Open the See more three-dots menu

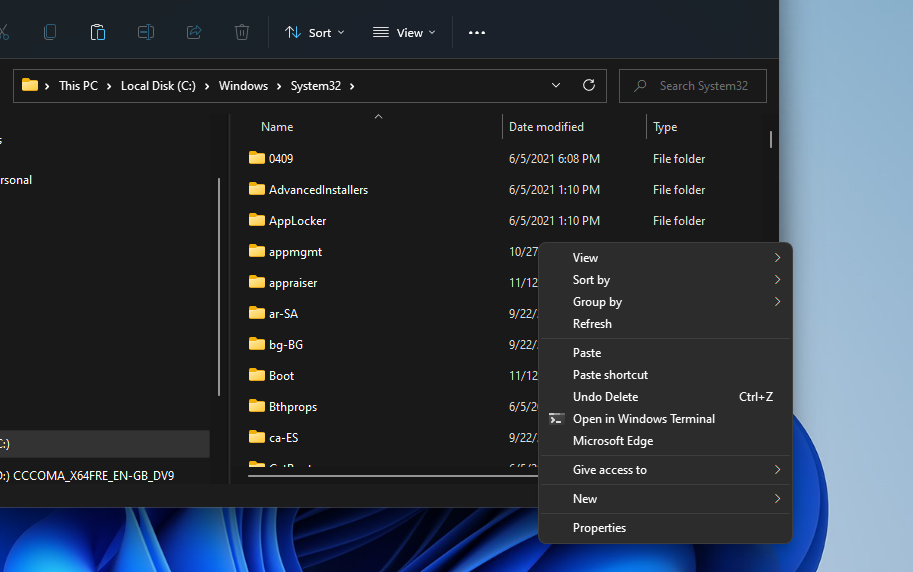(477, 32)
